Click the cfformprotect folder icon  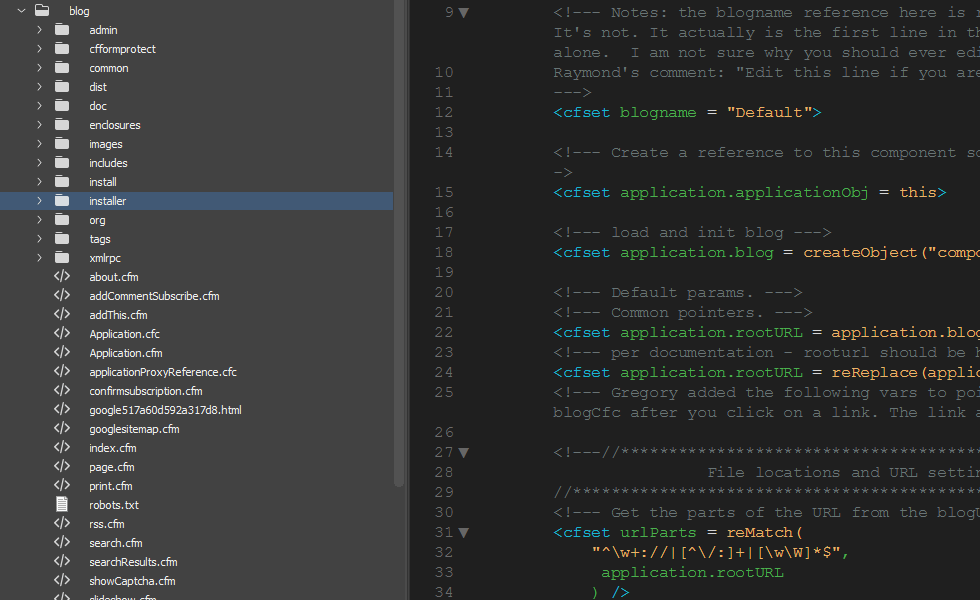[62, 48]
